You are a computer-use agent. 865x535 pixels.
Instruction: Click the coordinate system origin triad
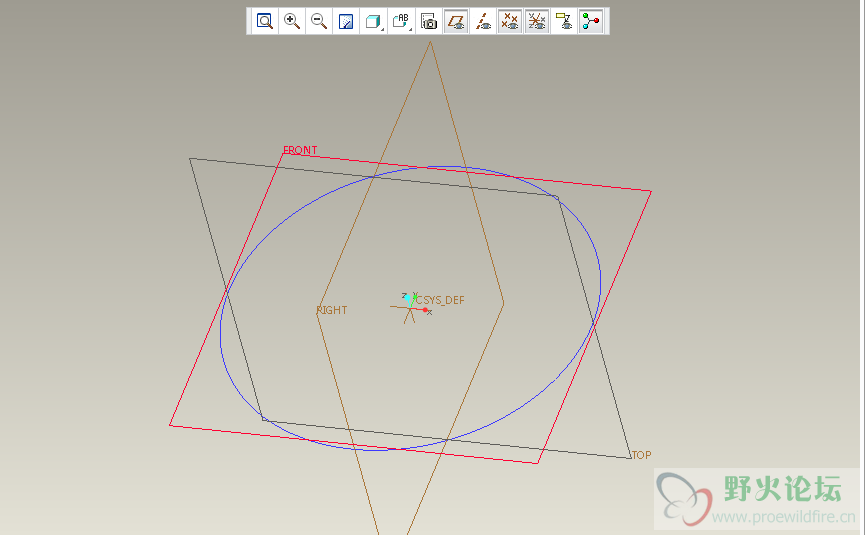410,308
